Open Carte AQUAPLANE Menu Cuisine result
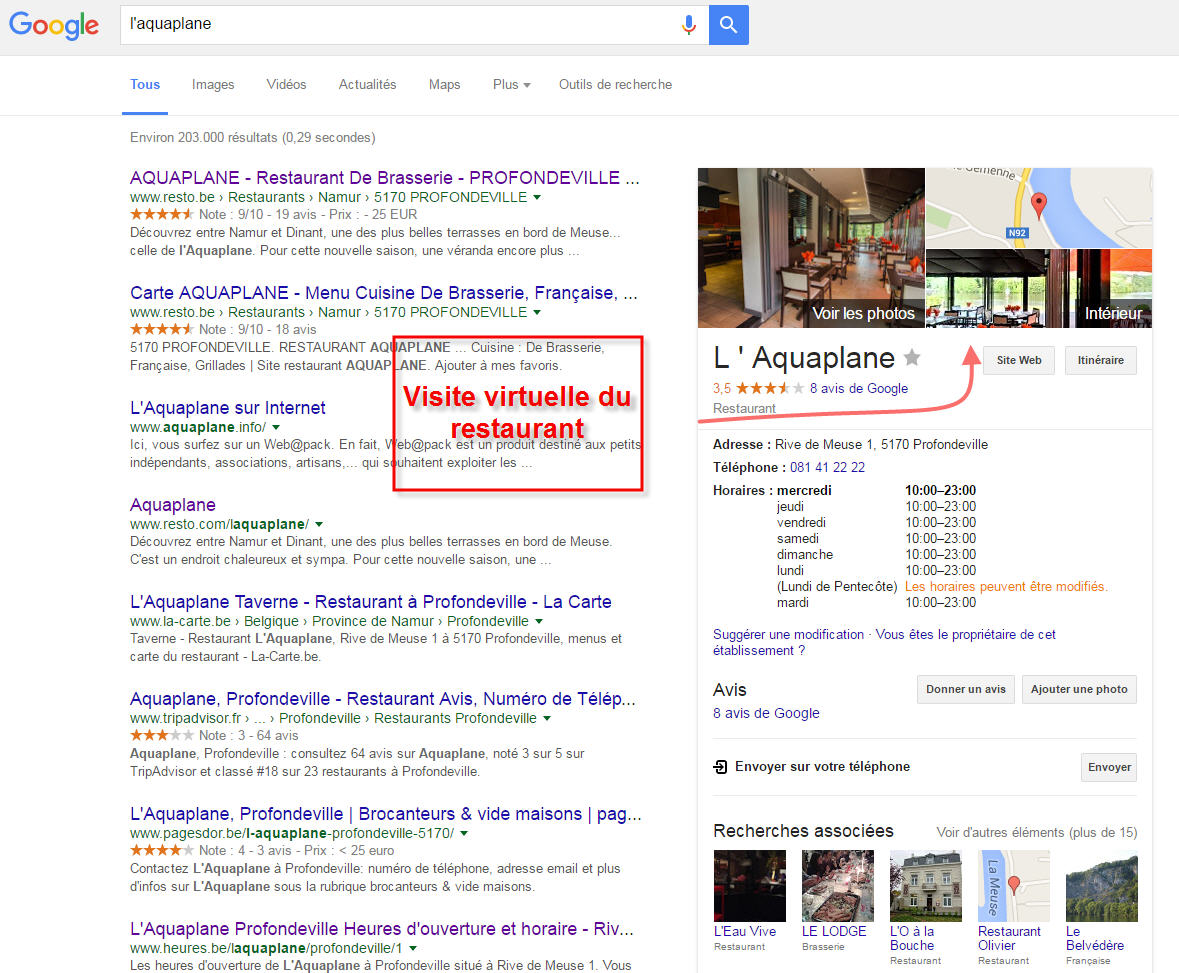The image size is (1179, 973). point(383,293)
